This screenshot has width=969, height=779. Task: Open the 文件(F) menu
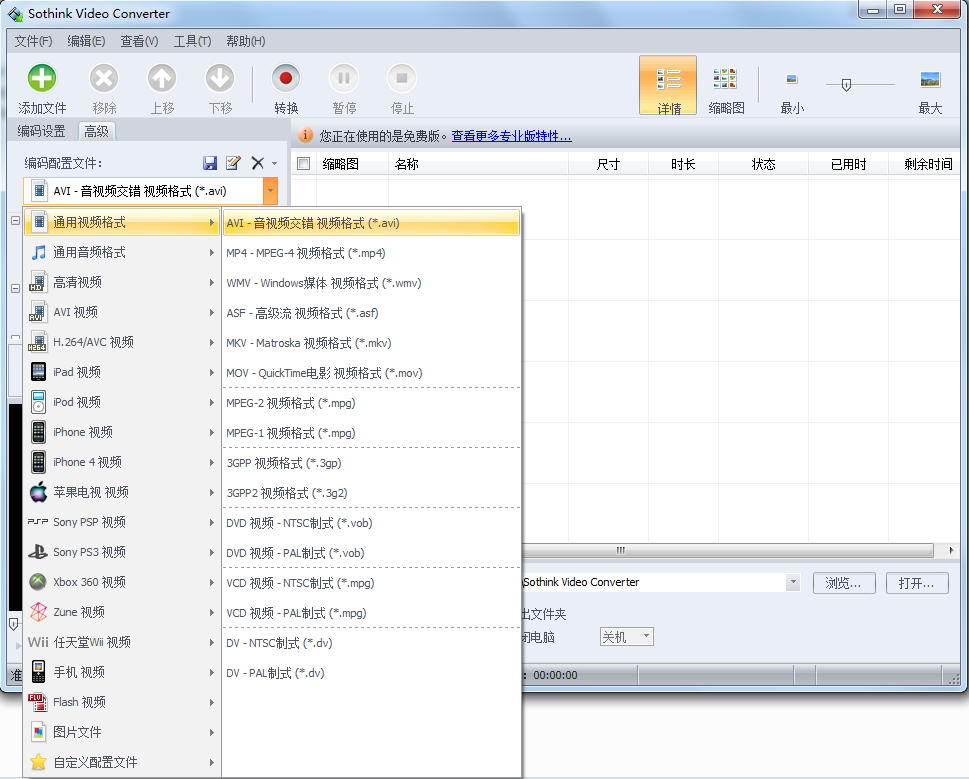point(33,41)
